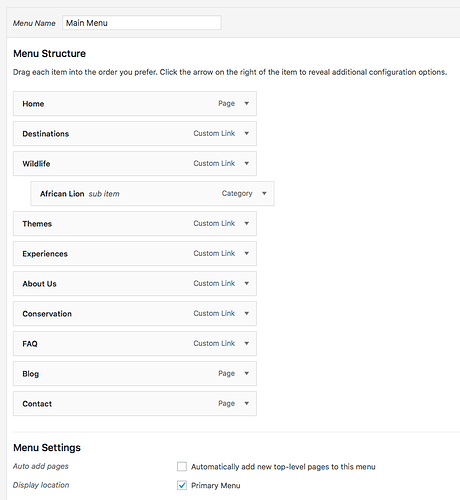460x500 pixels.
Task: Expand the About Us arrow
Action: click(247, 283)
